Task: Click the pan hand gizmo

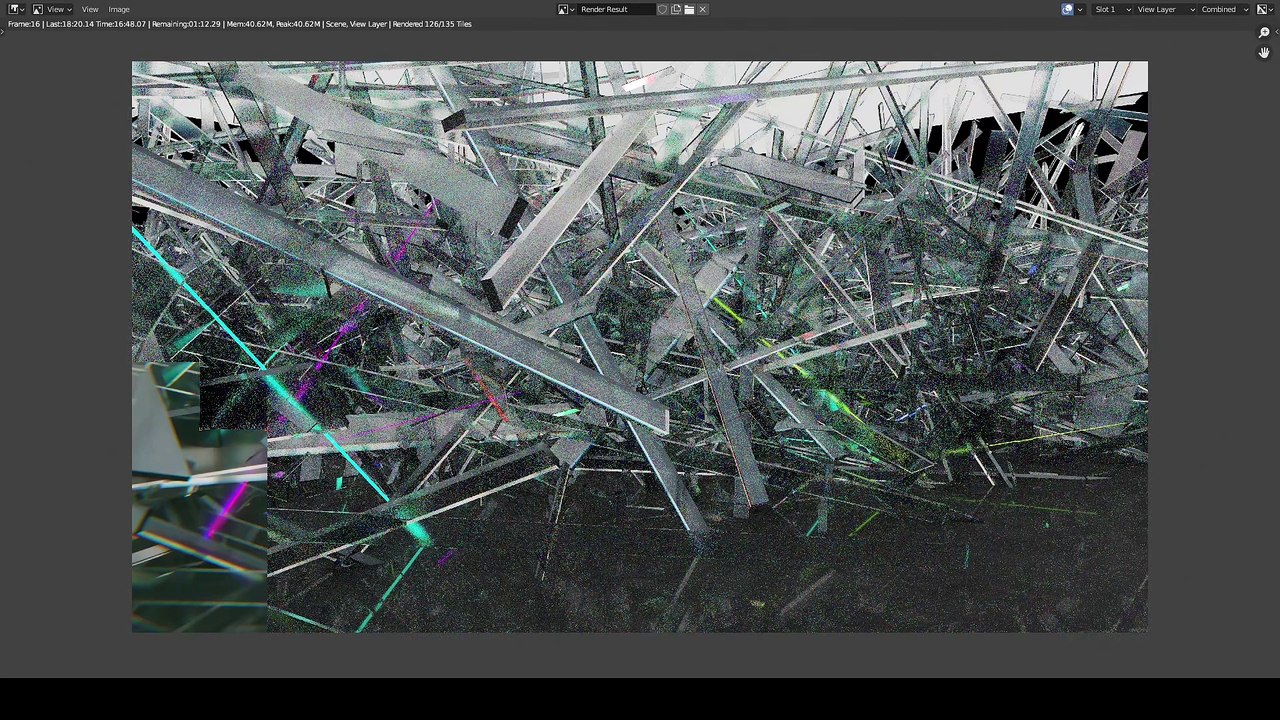Action: (x=1264, y=52)
